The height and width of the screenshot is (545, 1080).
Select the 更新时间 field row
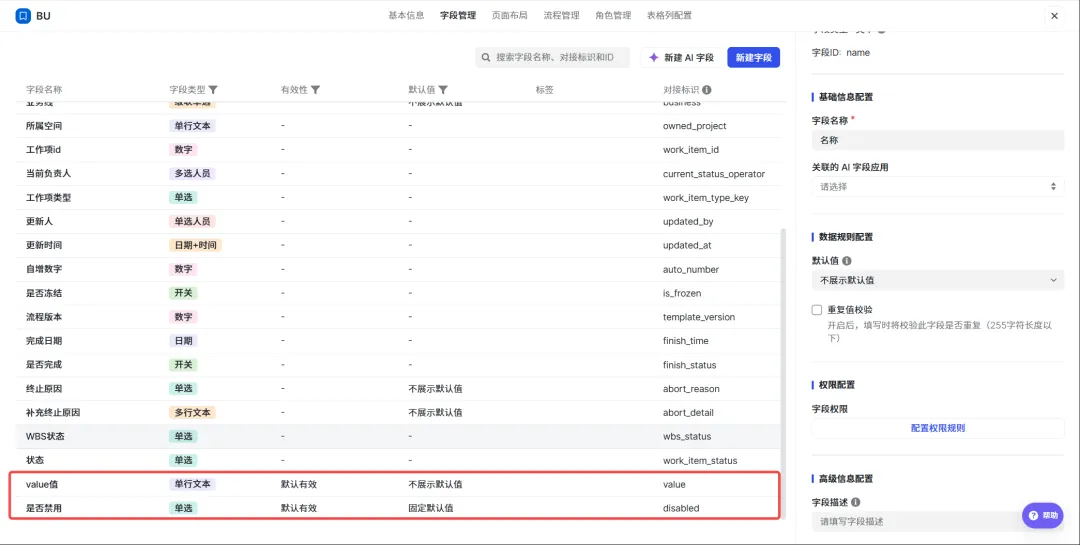pos(400,245)
